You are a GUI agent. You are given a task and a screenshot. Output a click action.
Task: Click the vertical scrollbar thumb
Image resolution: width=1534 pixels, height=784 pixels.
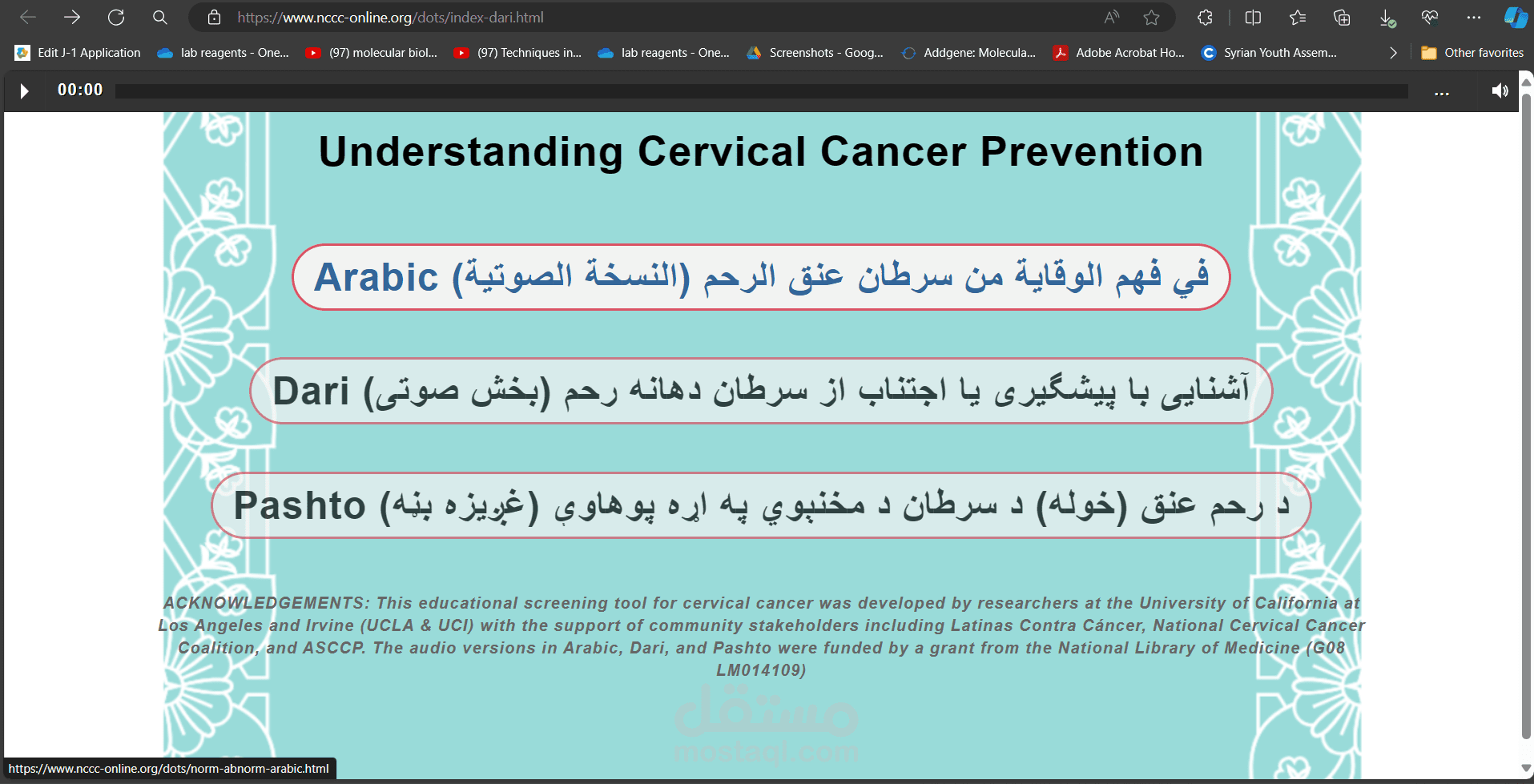point(1526,416)
